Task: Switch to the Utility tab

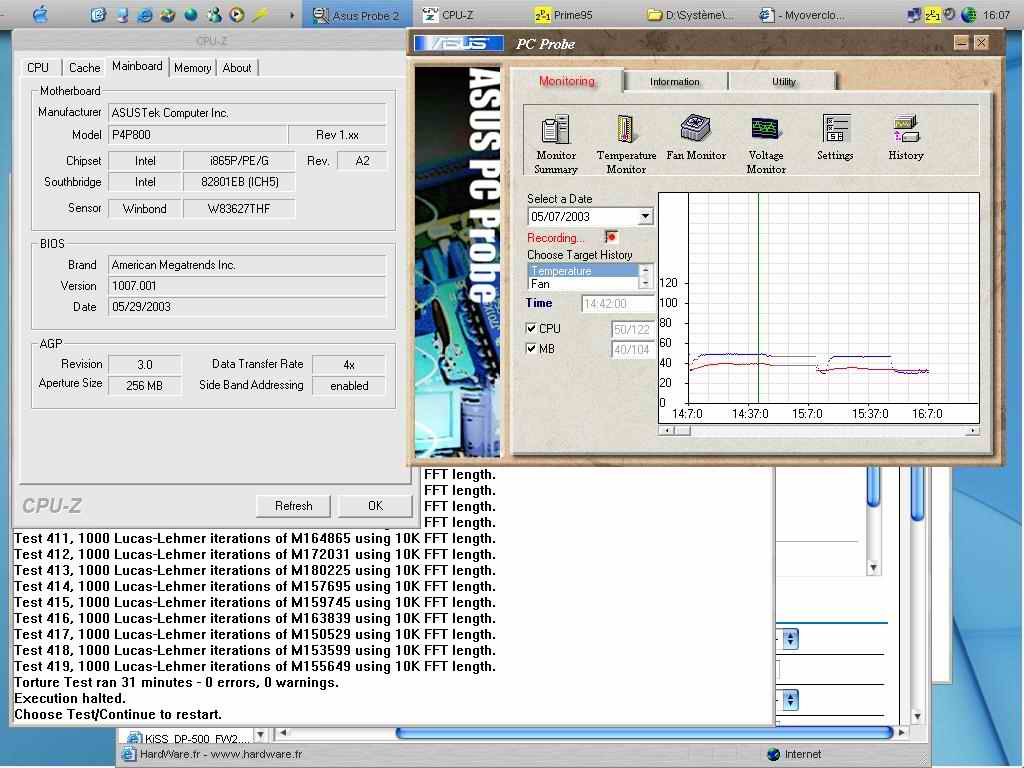Action: click(x=784, y=82)
